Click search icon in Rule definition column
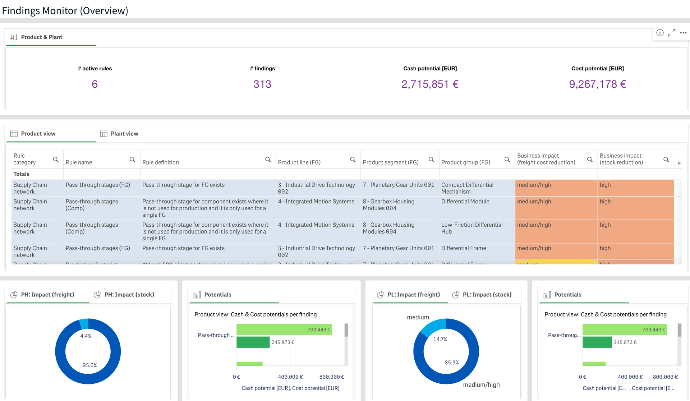This screenshot has height=401, width=690. click(268, 159)
